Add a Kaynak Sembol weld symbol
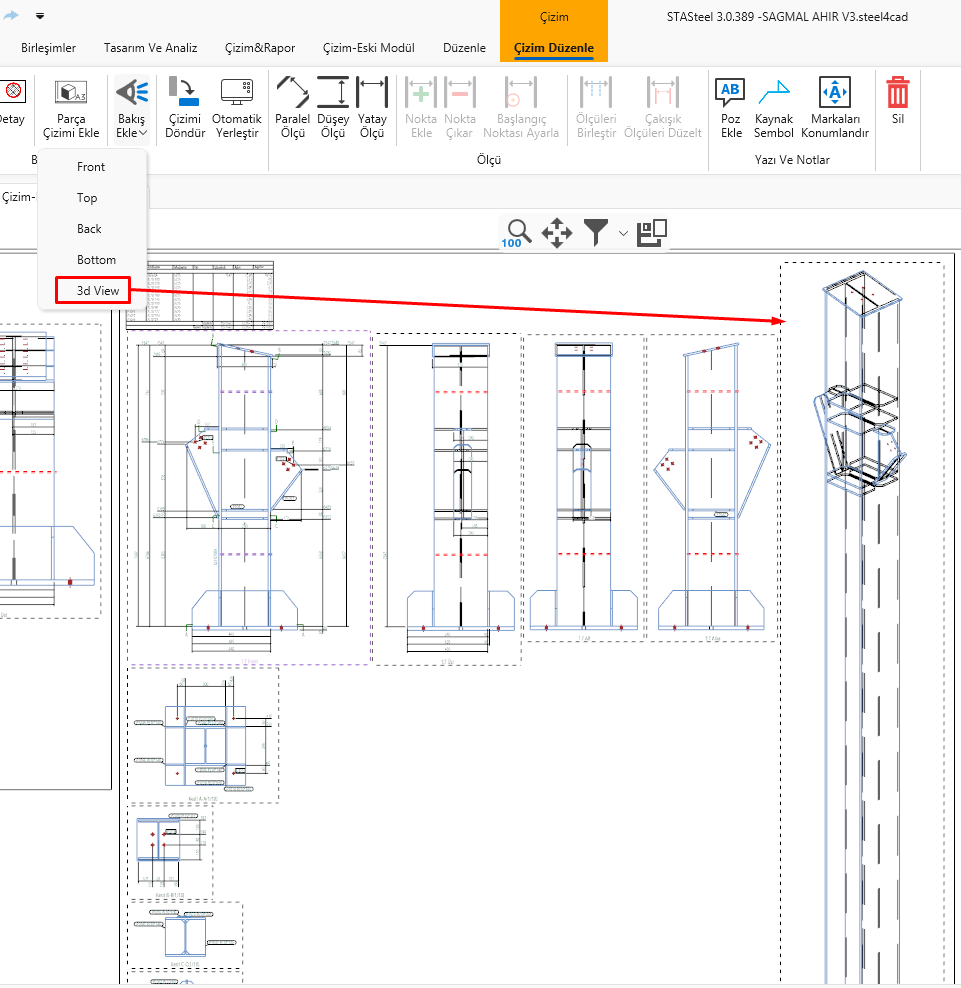This screenshot has height=988, width=961. (773, 93)
